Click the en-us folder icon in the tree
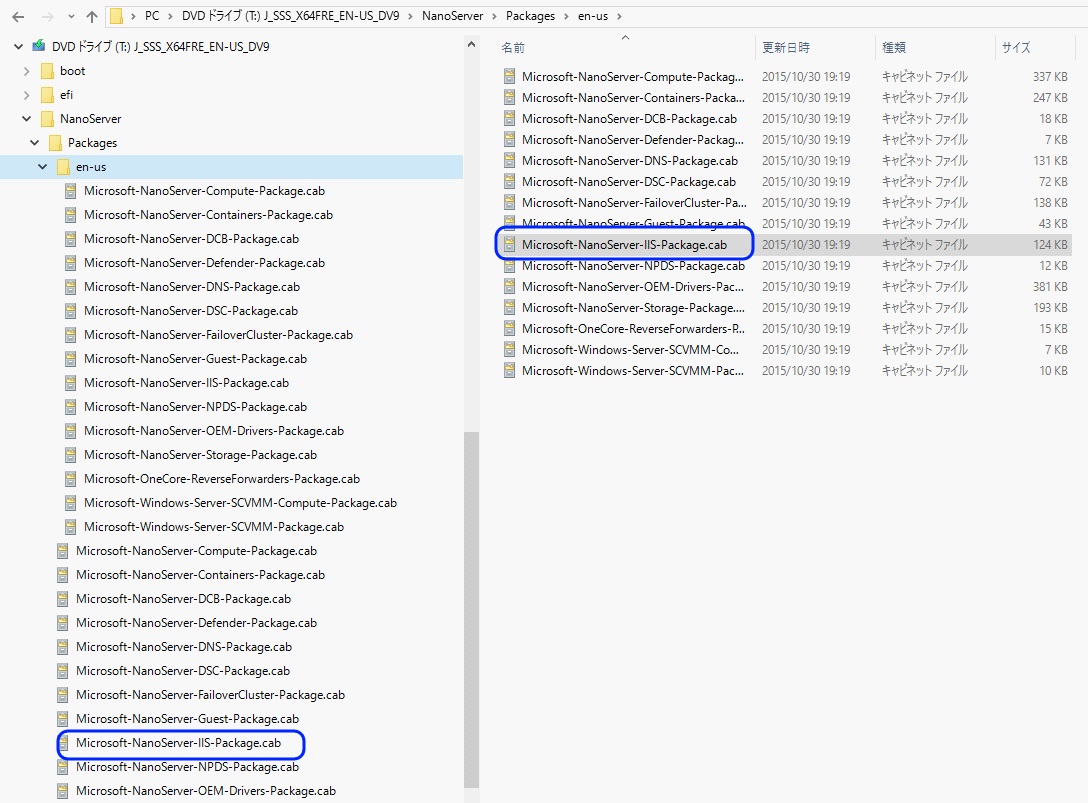The image size is (1088, 803). click(x=63, y=167)
